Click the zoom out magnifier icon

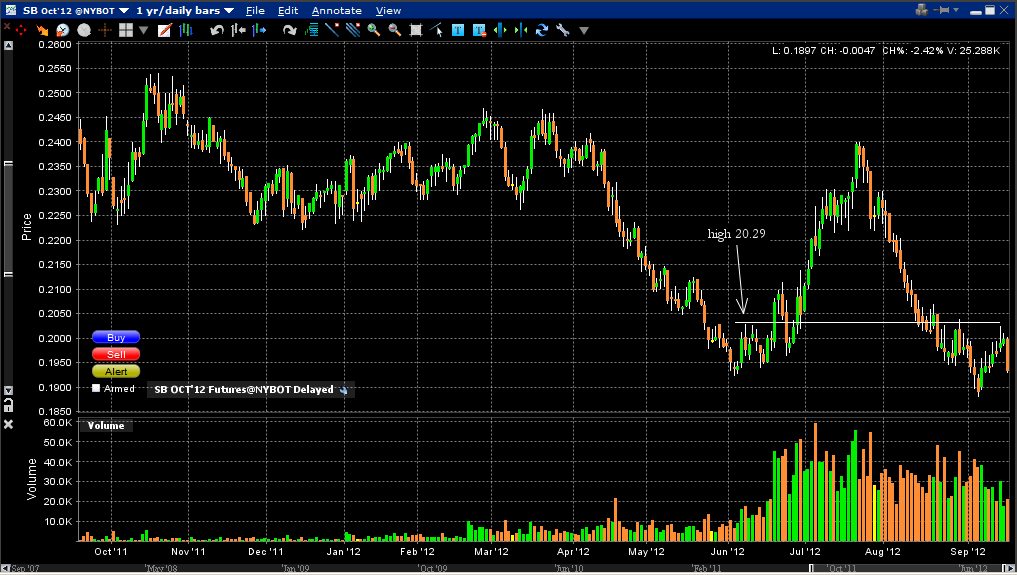(394, 30)
